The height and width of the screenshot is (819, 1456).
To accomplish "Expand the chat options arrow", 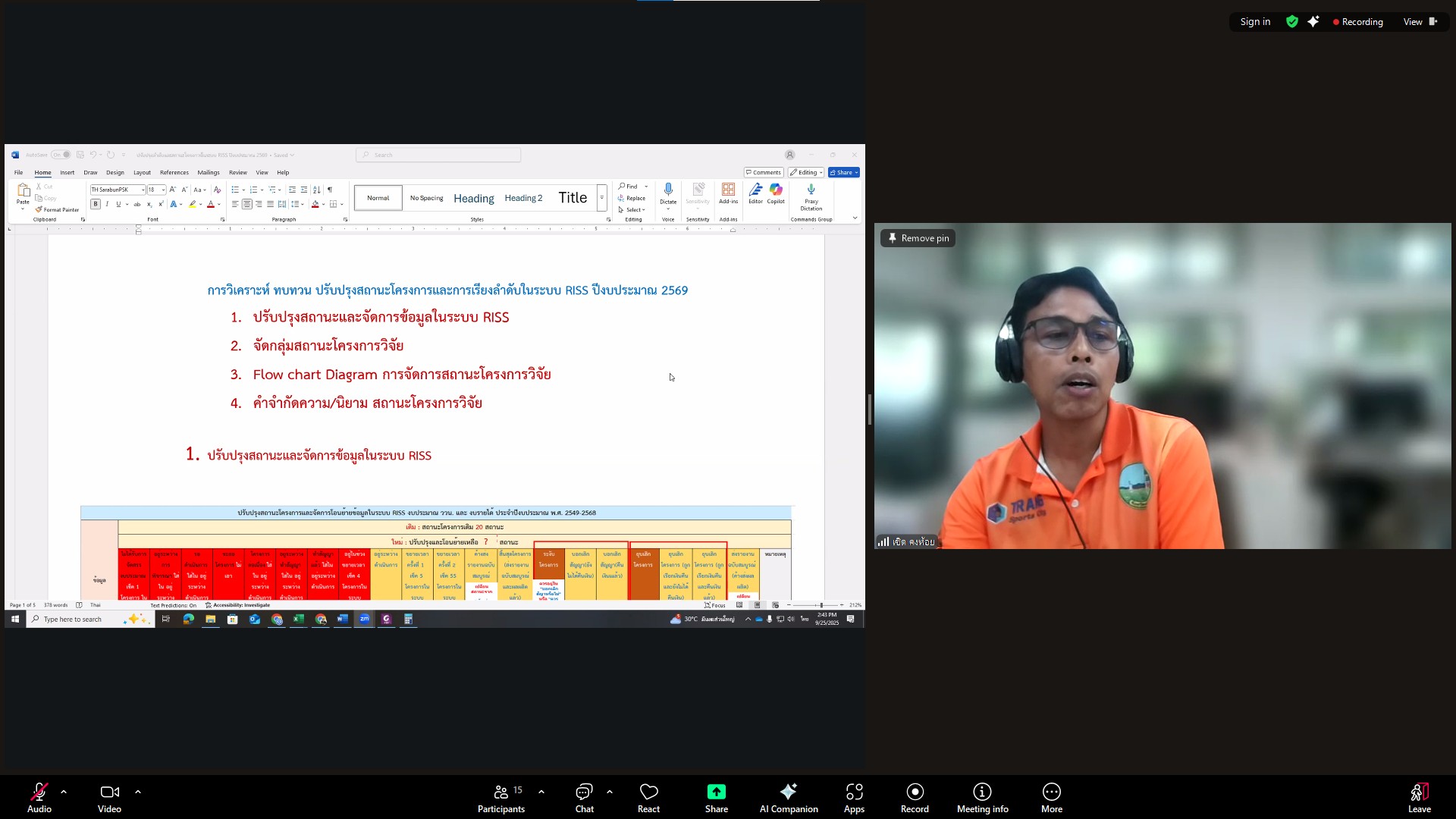I will (610, 792).
